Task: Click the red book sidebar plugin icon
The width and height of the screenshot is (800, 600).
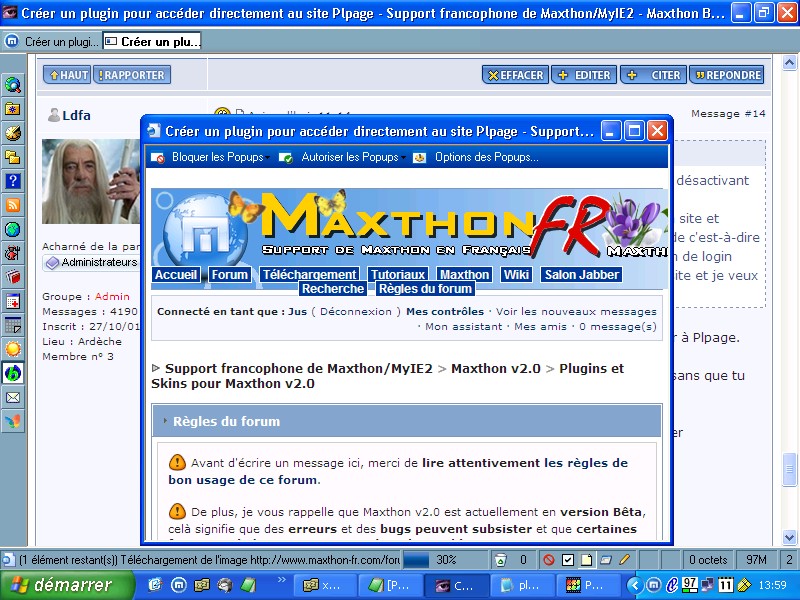Action: pyautogui.click(x=13, y=277)
